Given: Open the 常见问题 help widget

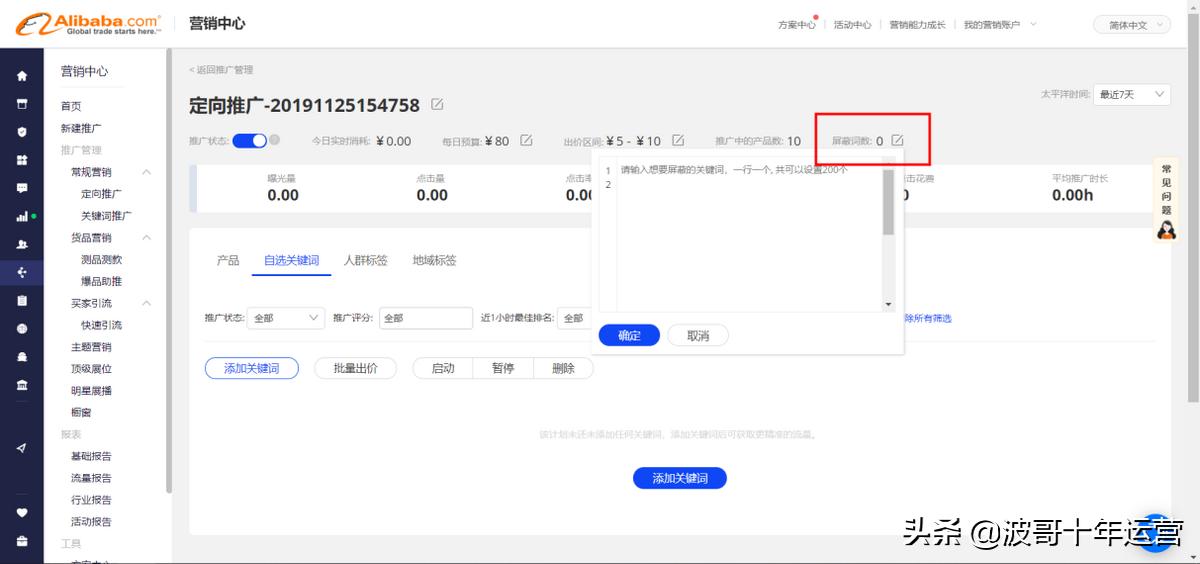Looking at the screenshot, I should 1166,202.
